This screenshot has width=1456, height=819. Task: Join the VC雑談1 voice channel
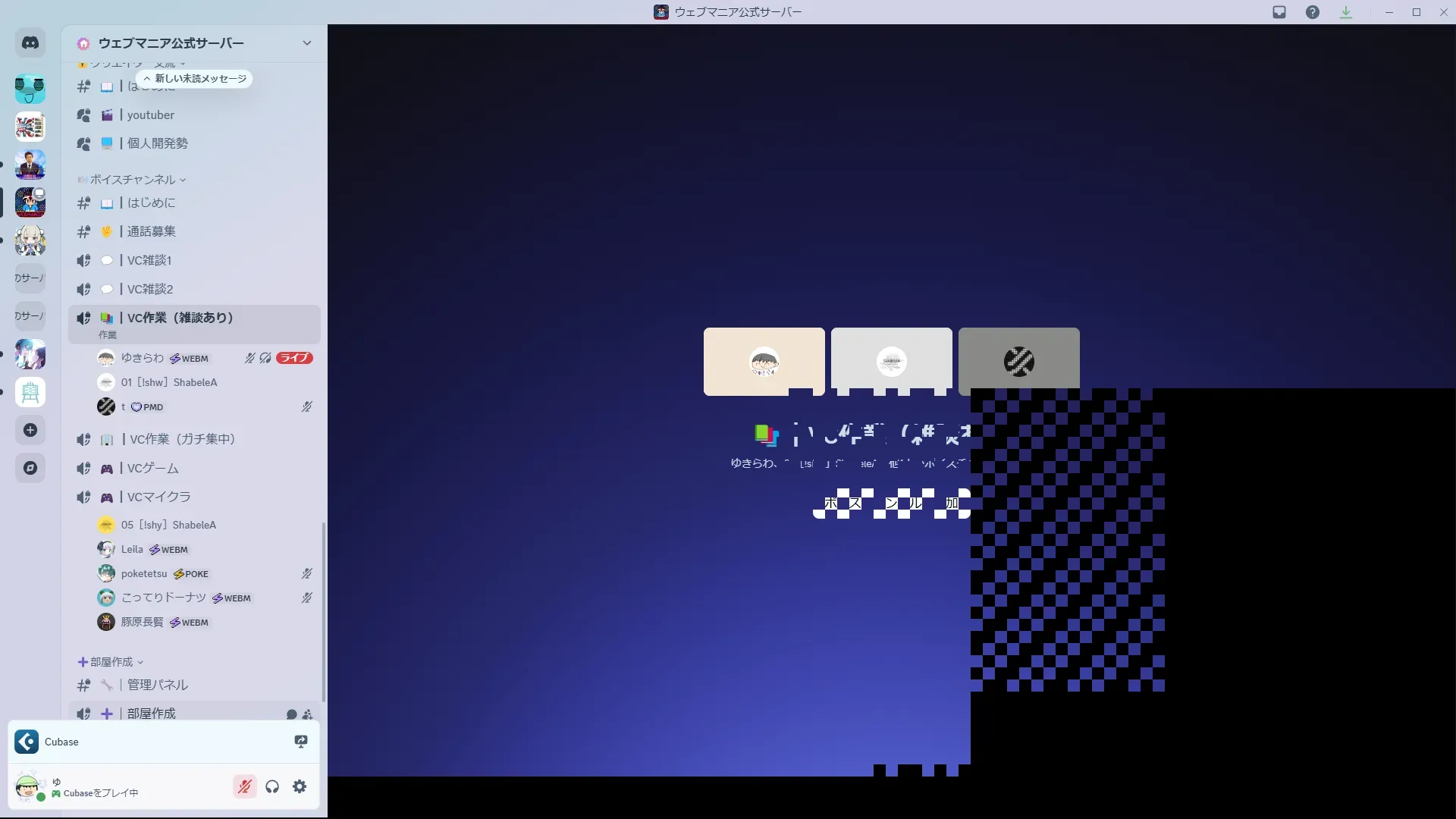(149, 260)
